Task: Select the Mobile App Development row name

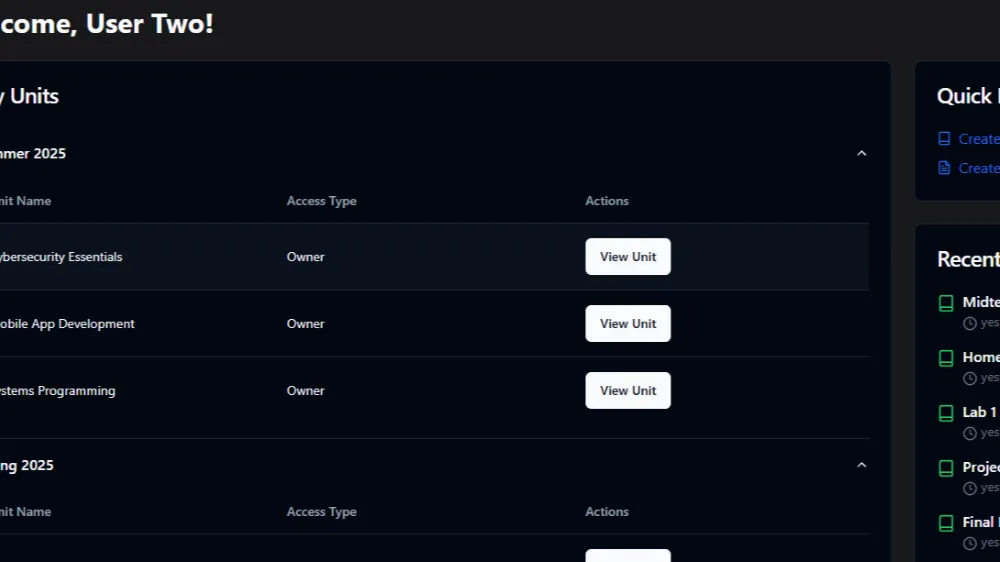Action: tap(66, 323)
